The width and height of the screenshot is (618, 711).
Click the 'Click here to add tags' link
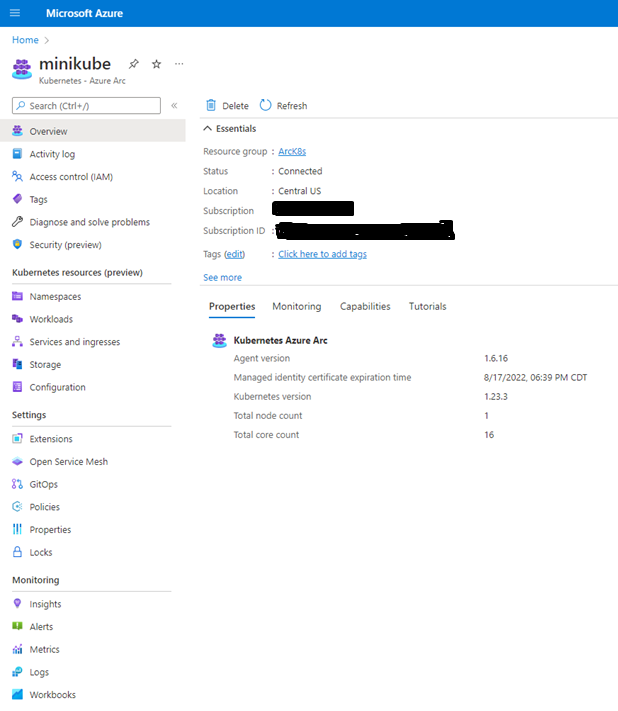[322, 254]
